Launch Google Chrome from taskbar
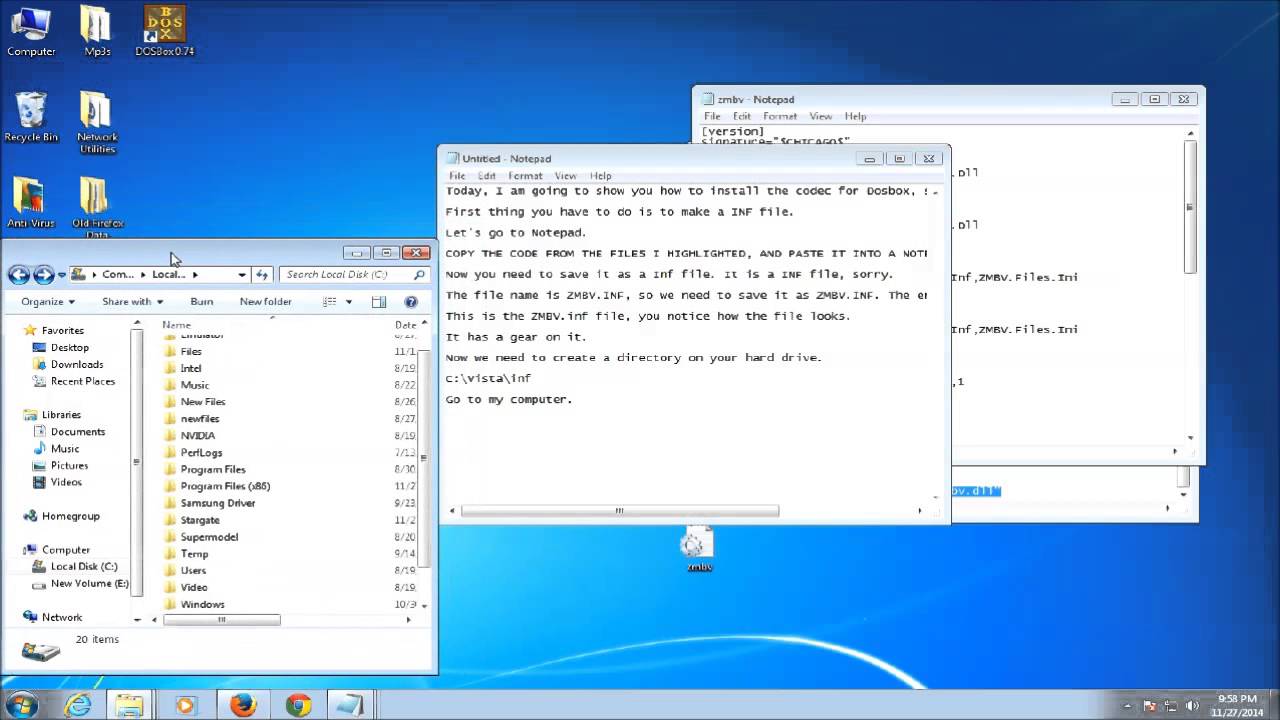This screenshot has height=720, width=1280. point(298,705)
